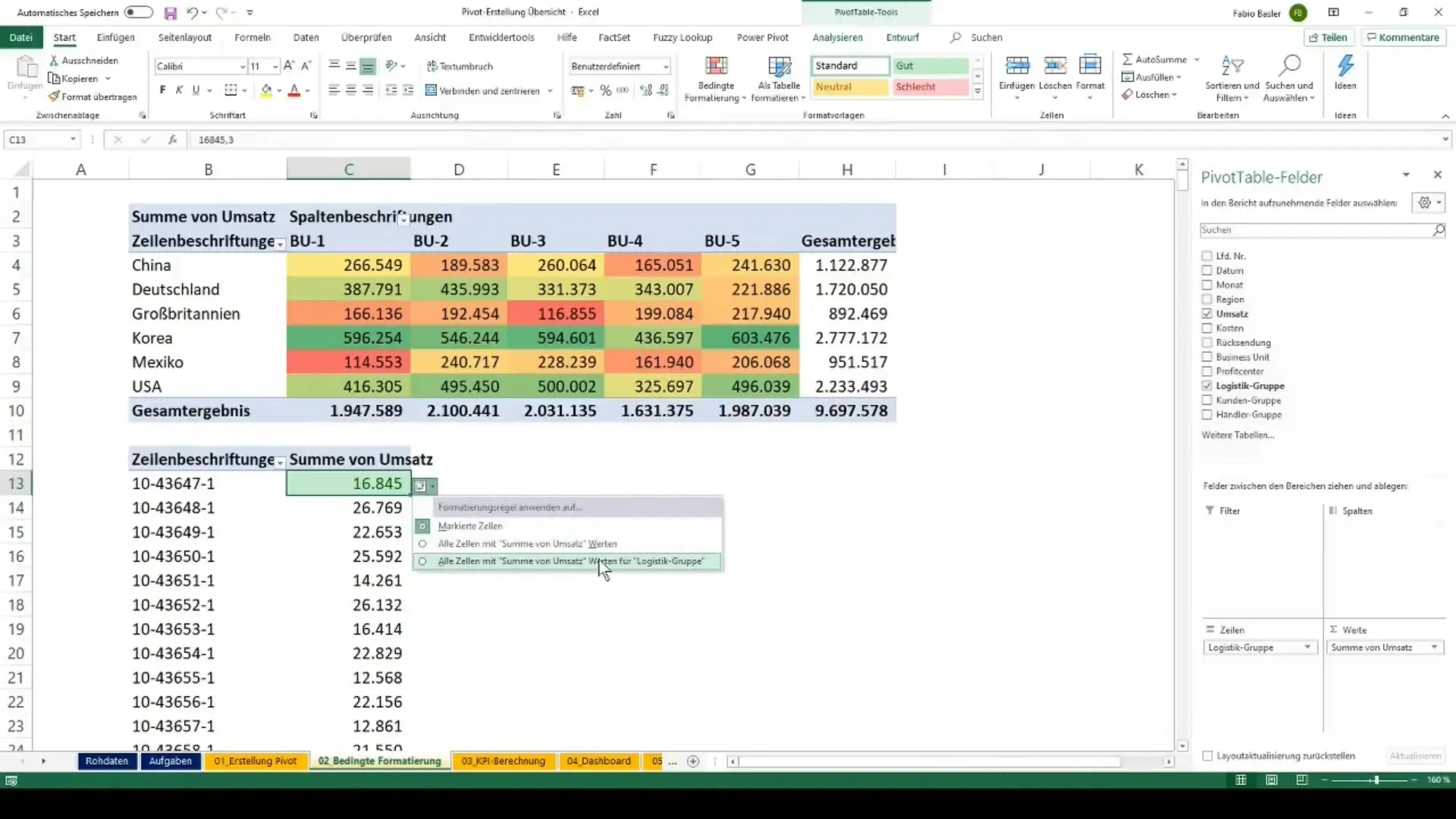Check the Kosten field
This screenshot has width=1456, height=819.
[x=1207, y=328]
